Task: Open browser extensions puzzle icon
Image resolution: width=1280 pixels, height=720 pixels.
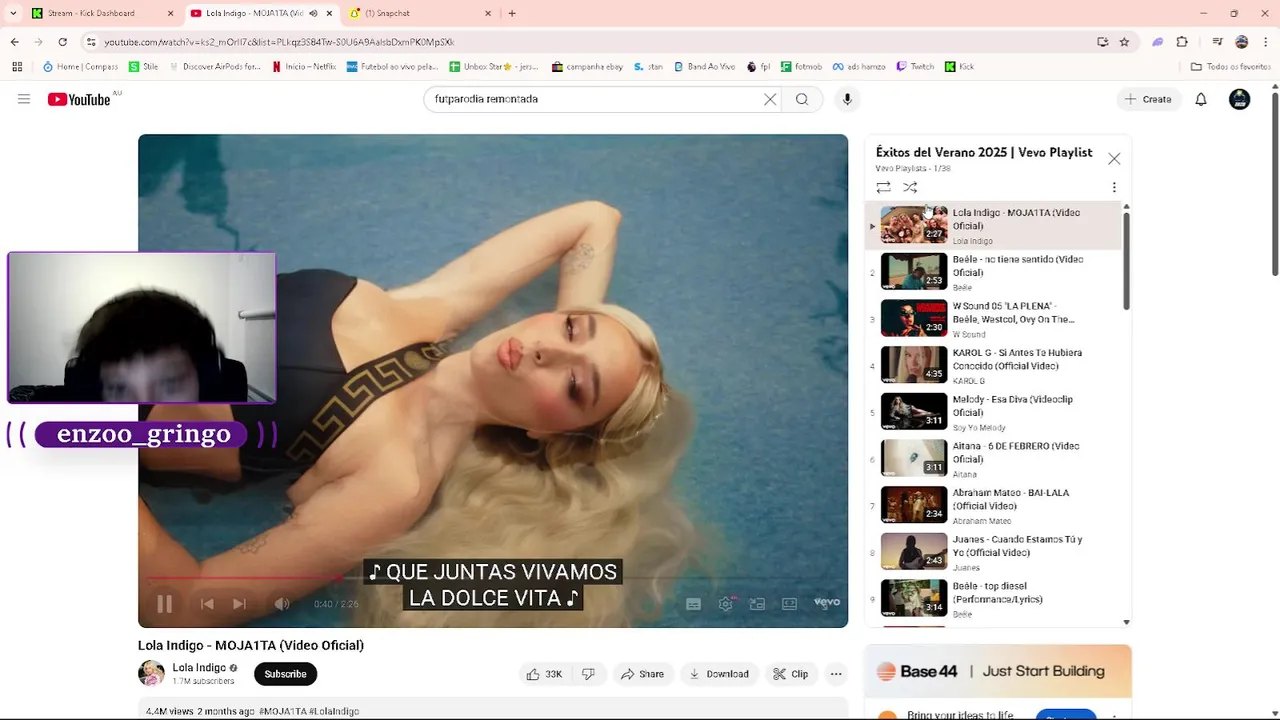Action: [x=1182, y=42]
